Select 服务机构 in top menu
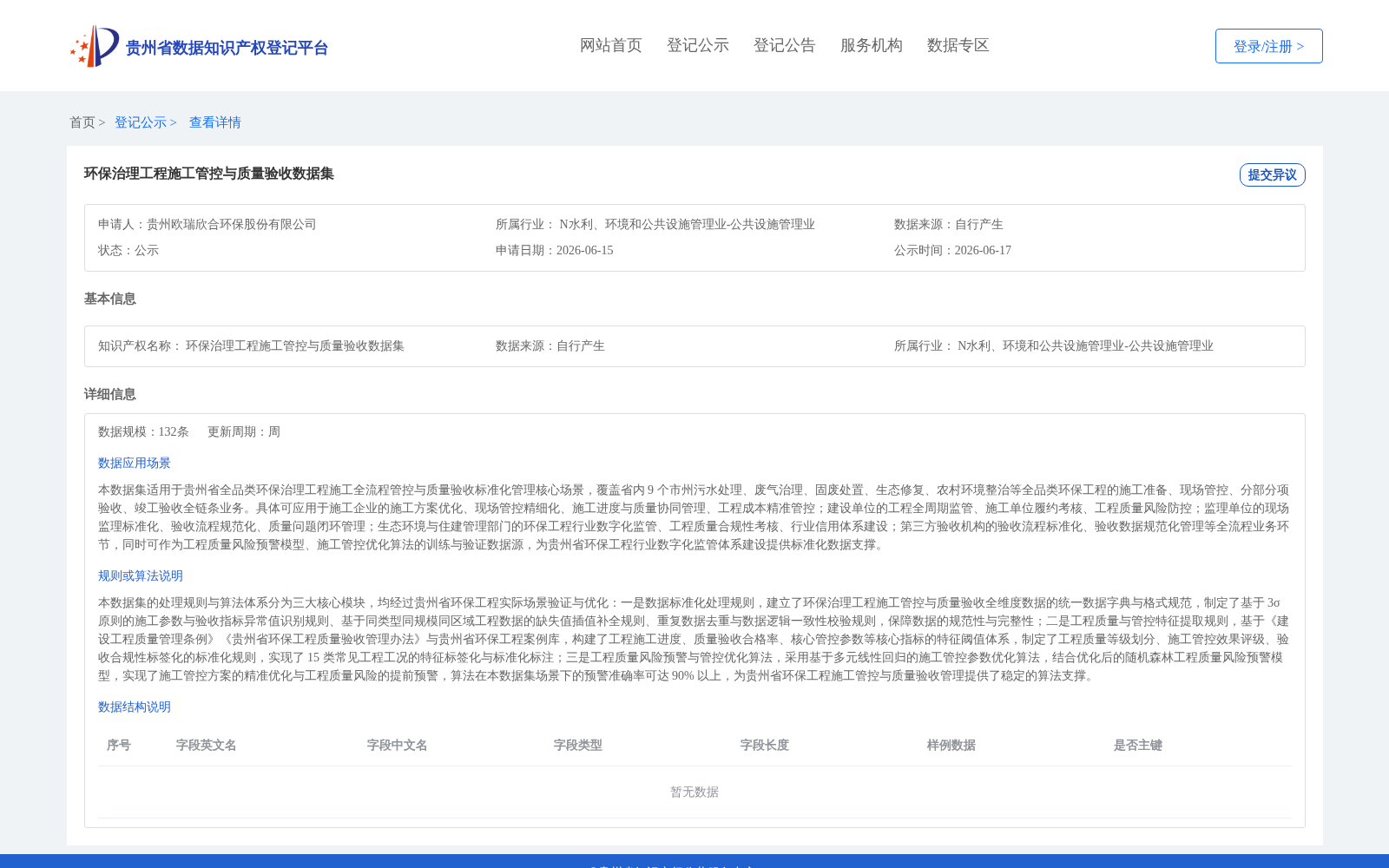The height and width of the screenshot is (868, 1389). [872, 45]
